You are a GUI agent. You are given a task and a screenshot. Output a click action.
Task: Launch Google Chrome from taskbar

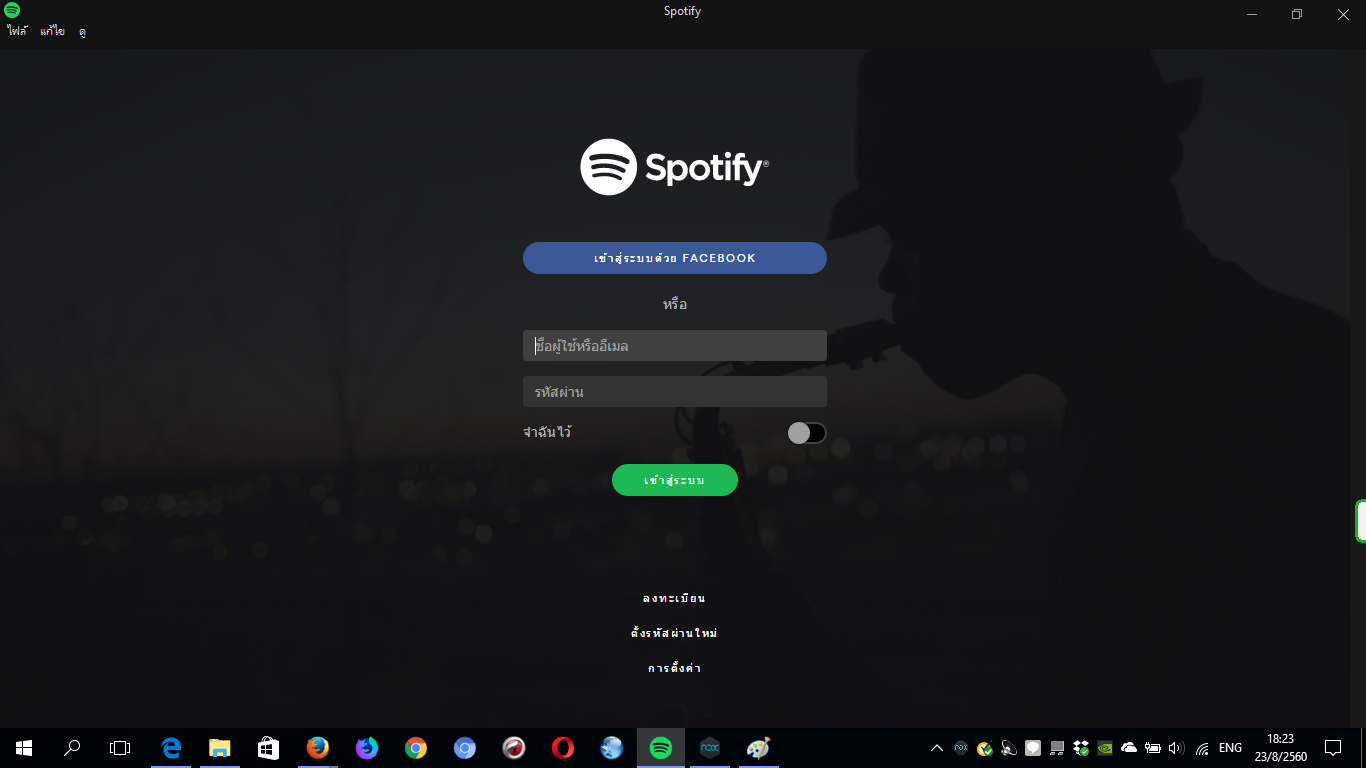(416, 747)
